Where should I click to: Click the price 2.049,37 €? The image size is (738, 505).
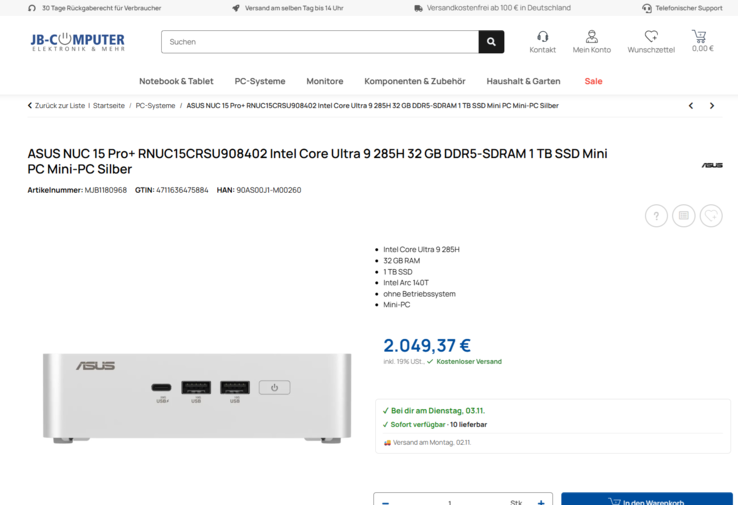click(427, 345)
